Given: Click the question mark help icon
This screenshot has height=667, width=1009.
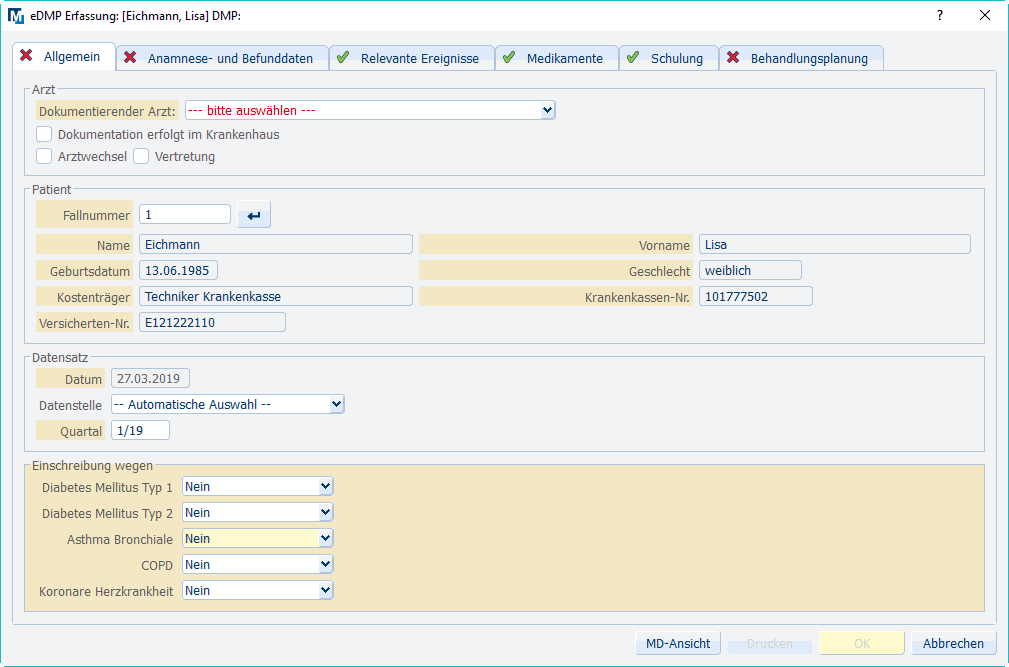Looking at the screenshot, I should pyautogui.click(x=939, y=15).
